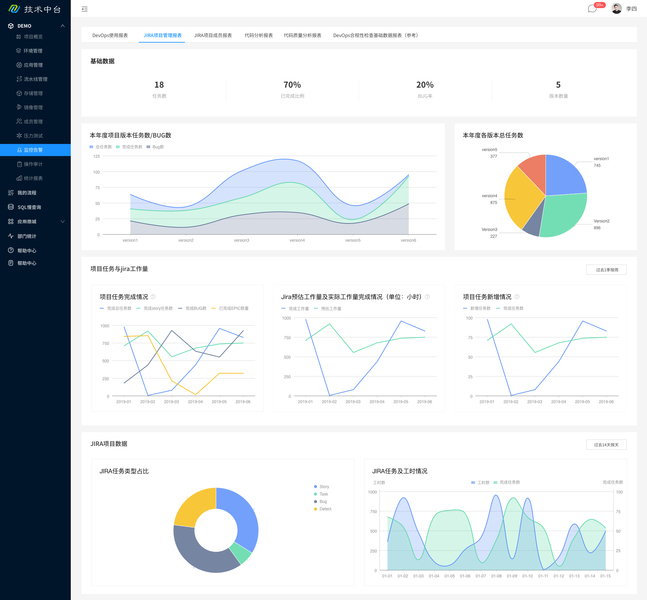Click the 存储管理 sidebar icon
The image size is (647, 600).
point(19,93)
